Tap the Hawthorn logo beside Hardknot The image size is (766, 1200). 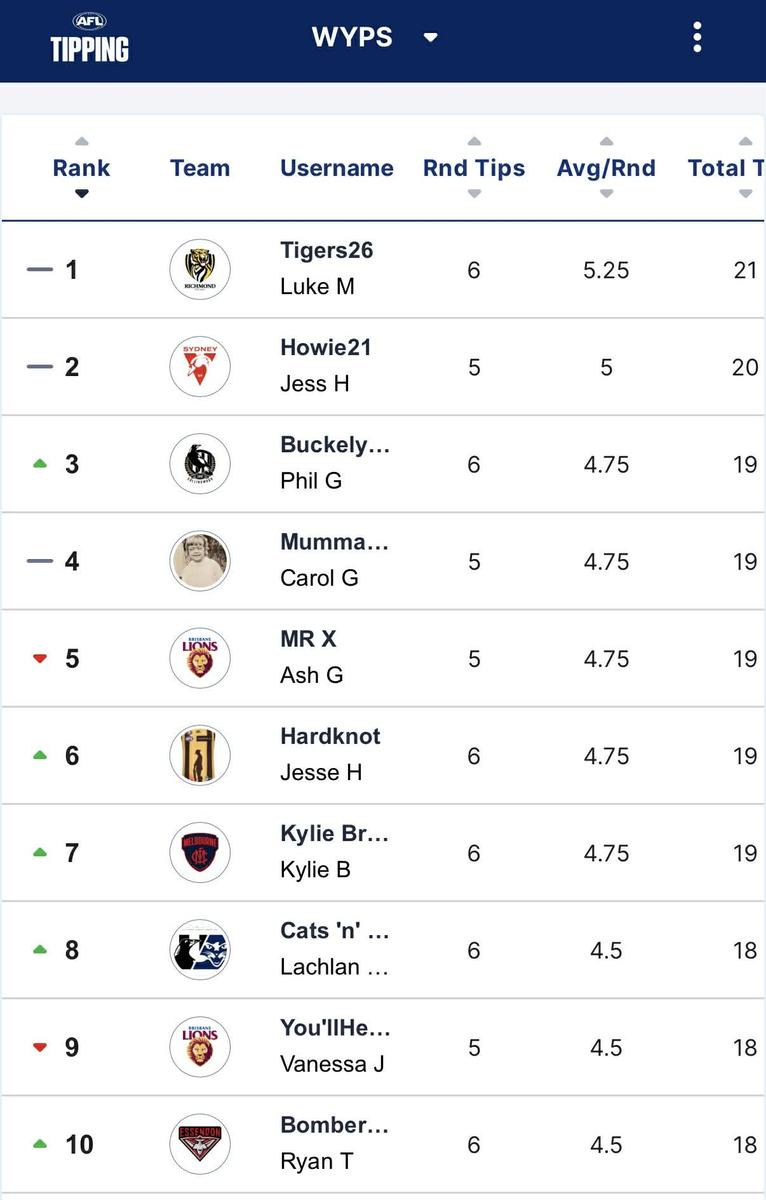pyautogui.click(x=200, y=755)
